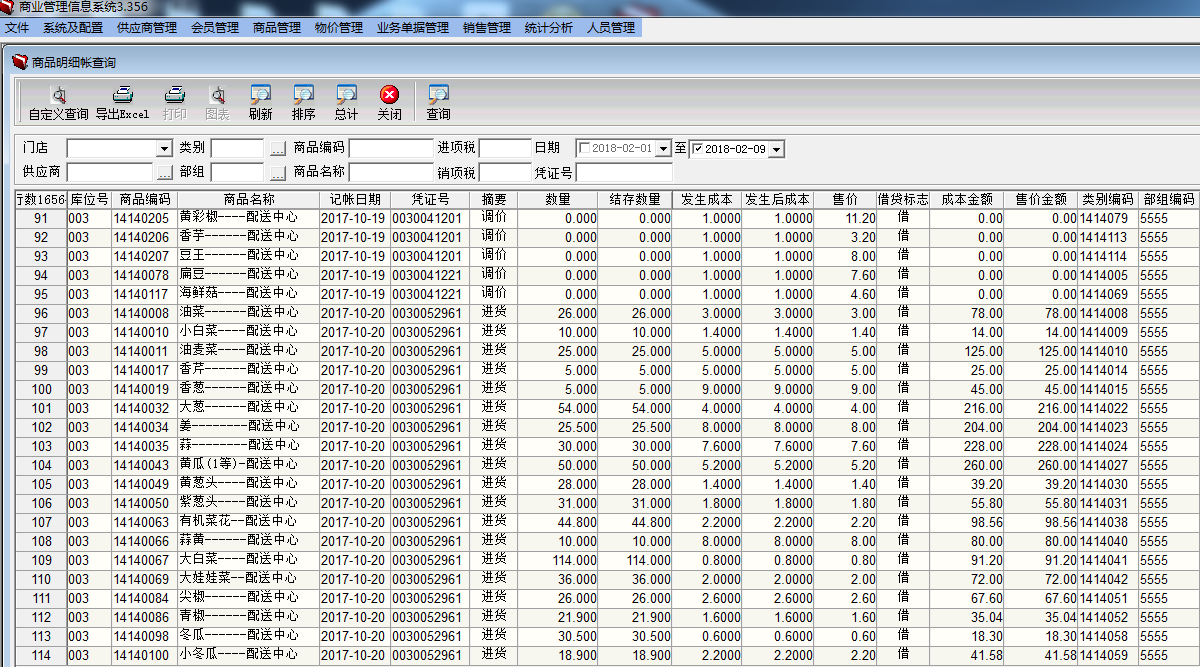Image resolution: width=1200 pixels, height=667 pixels.
Task: Click into the 进项税 input box
Action: click(x=505, y=149)
